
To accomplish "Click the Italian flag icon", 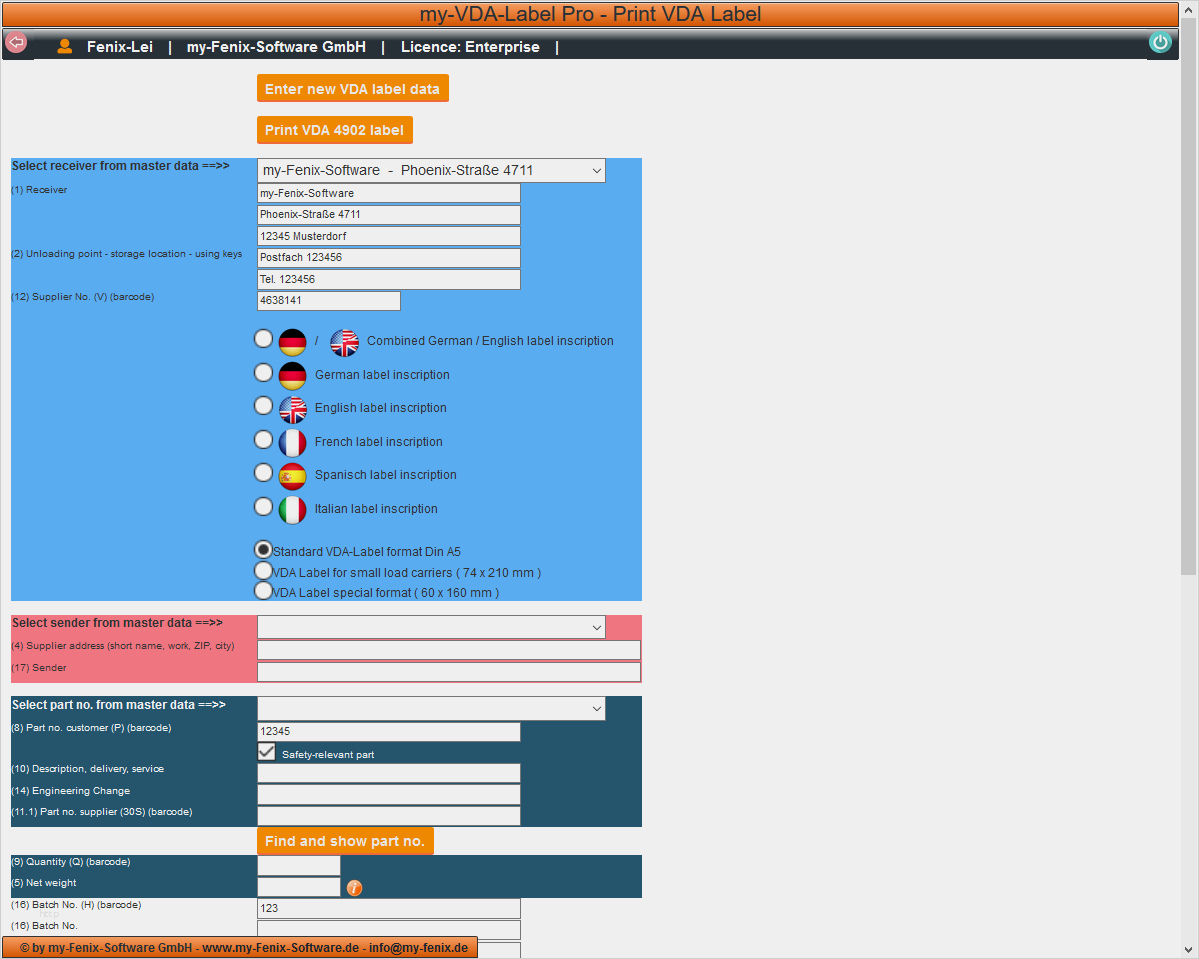I will (292, 509).
